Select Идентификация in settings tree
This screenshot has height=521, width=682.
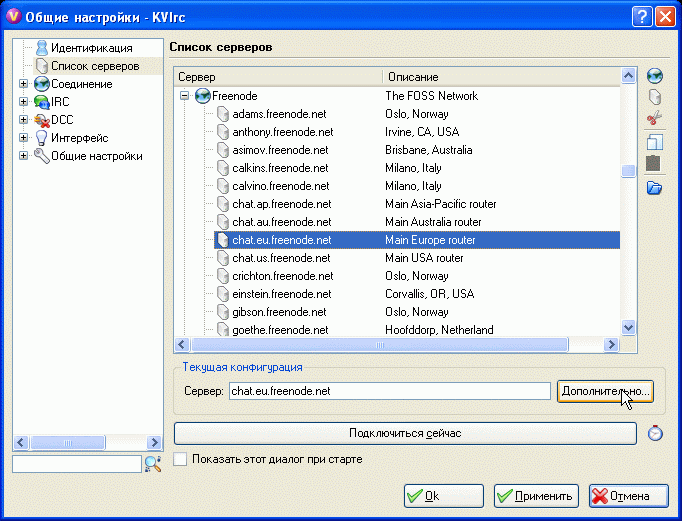tap(92, 48)
